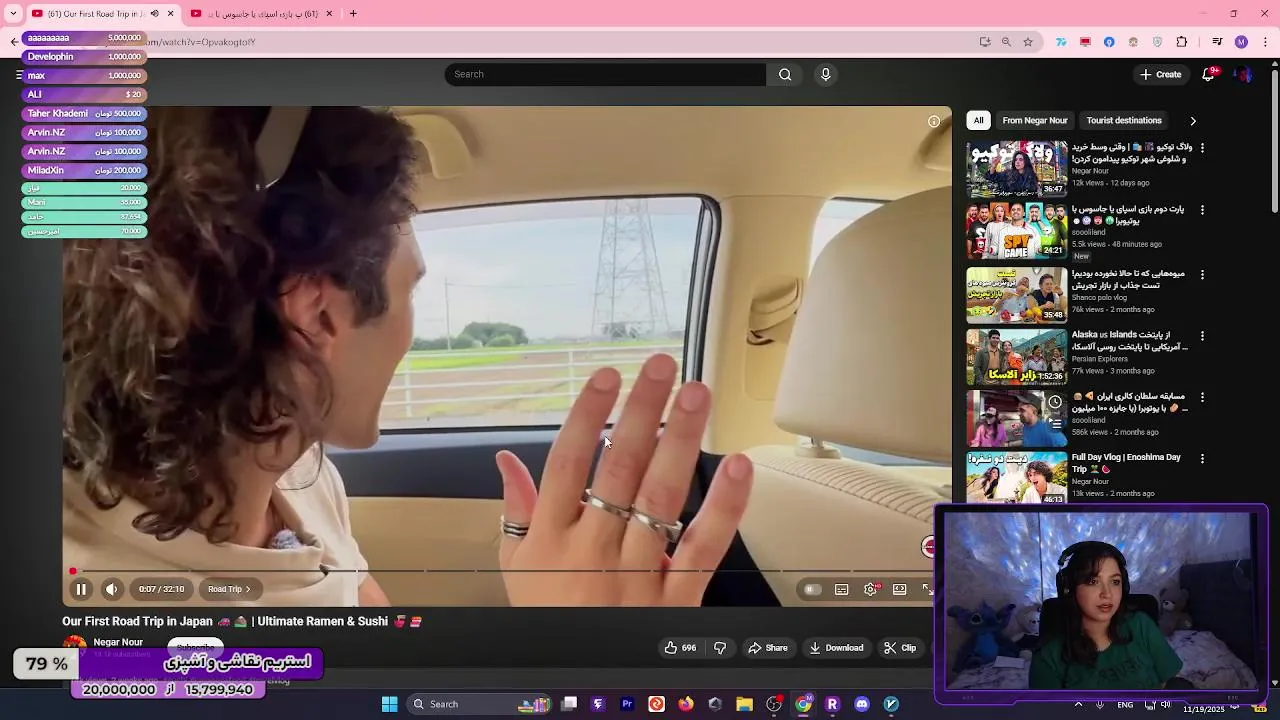Click the Download button
Image resolution: width=1280 pixels, height=720 pixels.
coord(836,648)
